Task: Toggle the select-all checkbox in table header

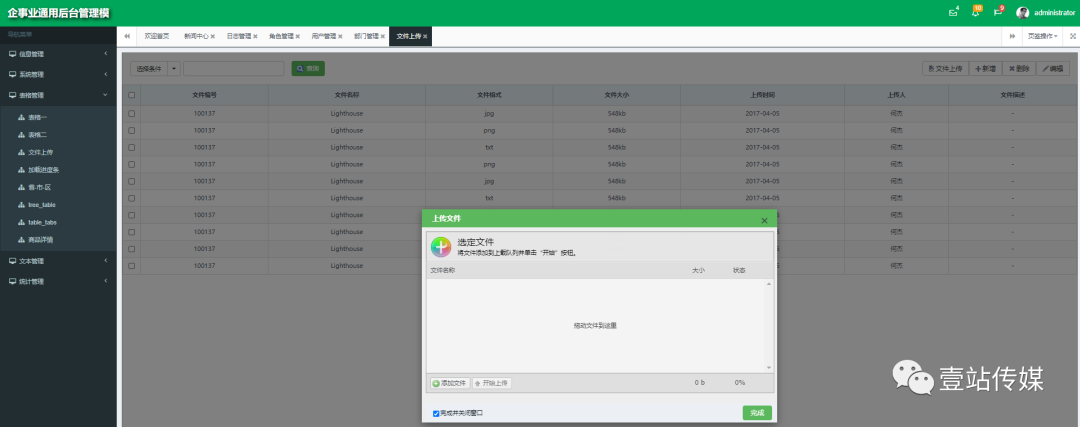Action: pyautogui.click(x=132, y=95)
